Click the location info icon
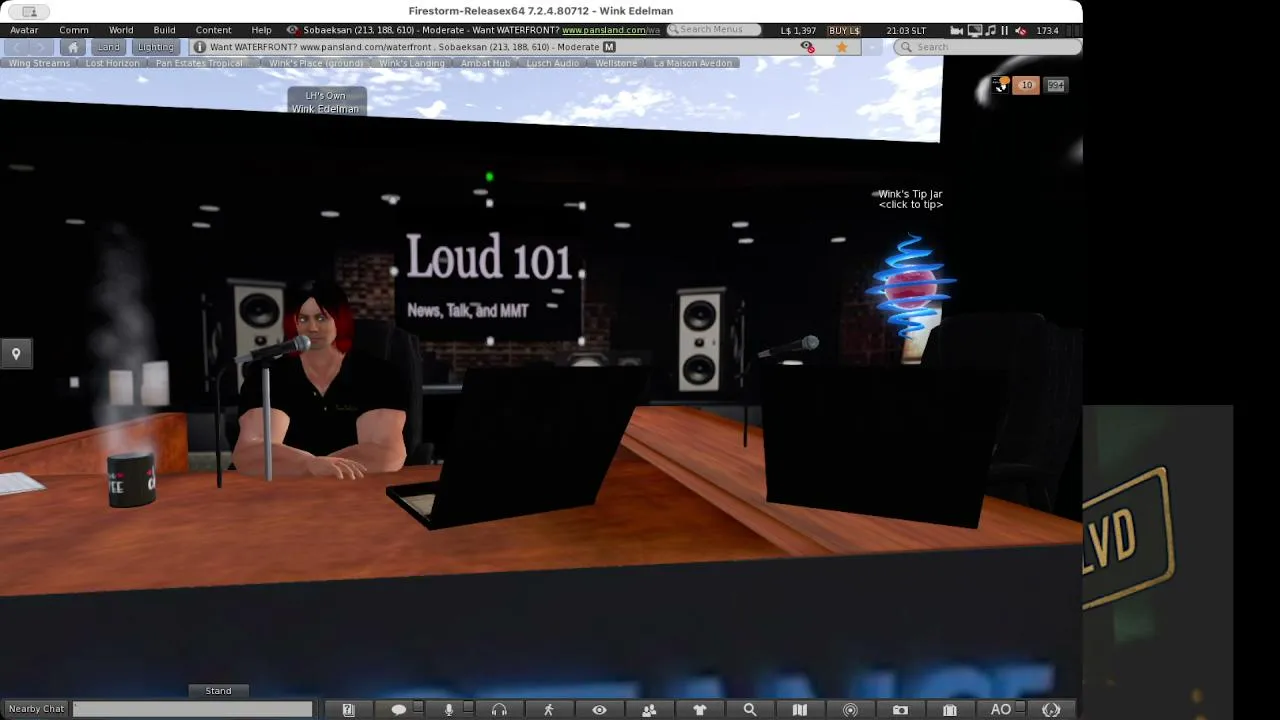The width and height of the screenshot is (1280, 720). click(x=200, y=47)
